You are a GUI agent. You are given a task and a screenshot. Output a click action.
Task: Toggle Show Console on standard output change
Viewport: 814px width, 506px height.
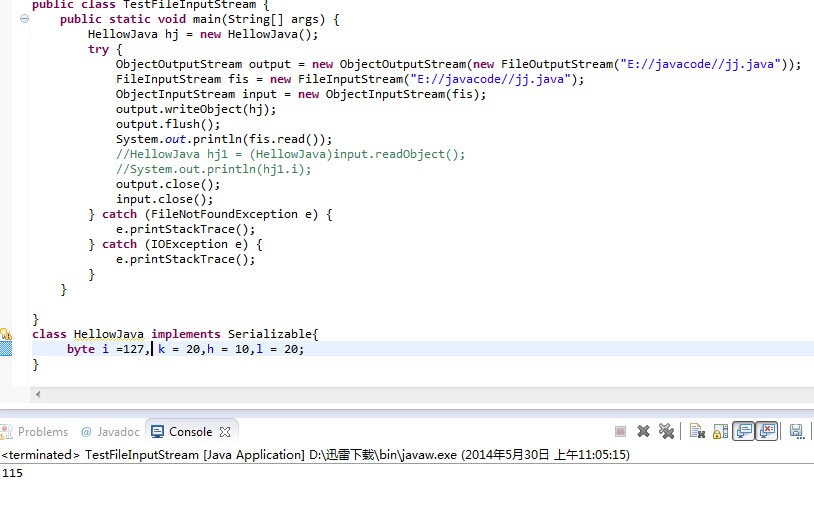click(744, 431)
